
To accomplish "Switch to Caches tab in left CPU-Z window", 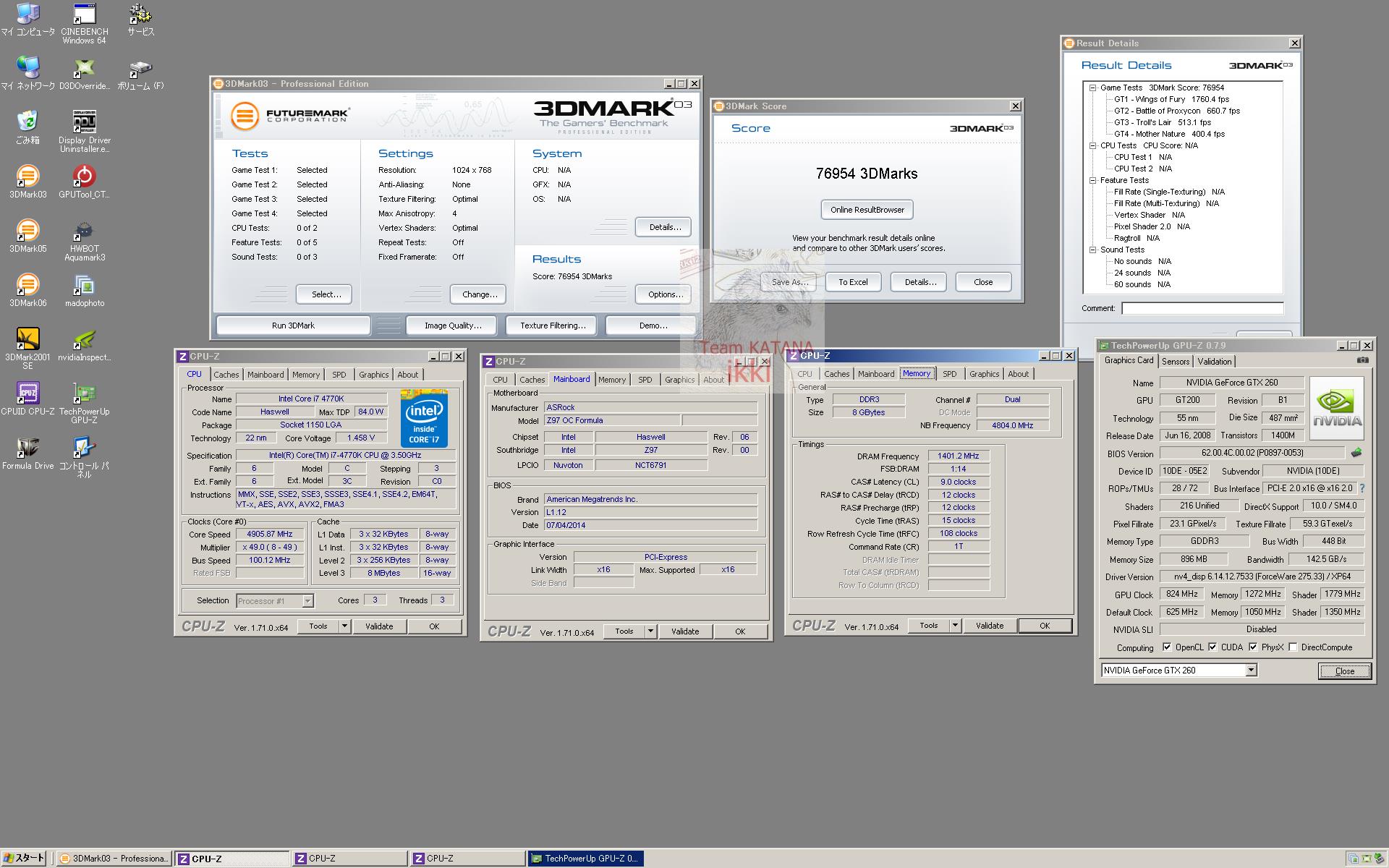I will coord(226,375).
